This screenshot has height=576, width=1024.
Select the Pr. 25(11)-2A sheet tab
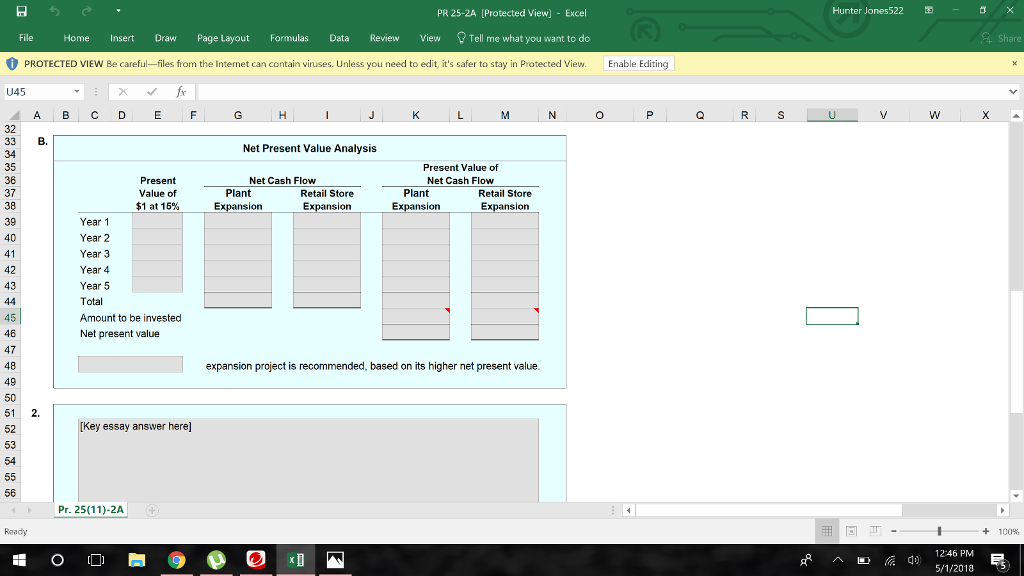pos(92,508)
